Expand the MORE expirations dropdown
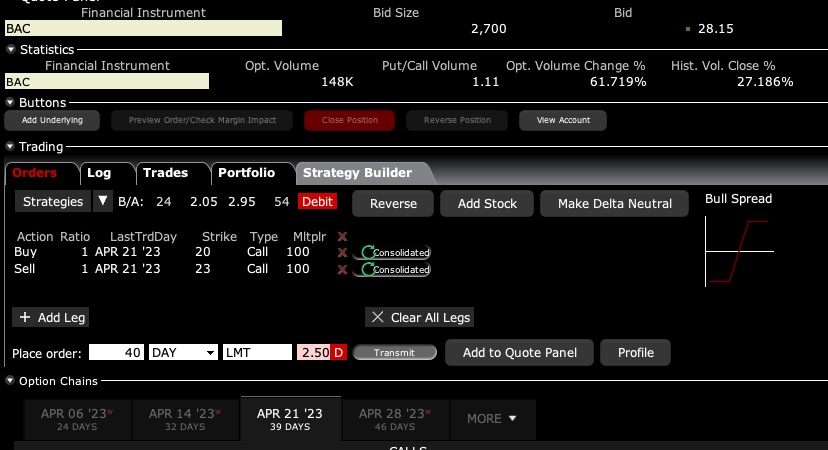The height and width of the screenshot is (450, 828). [x=492, y=418]
